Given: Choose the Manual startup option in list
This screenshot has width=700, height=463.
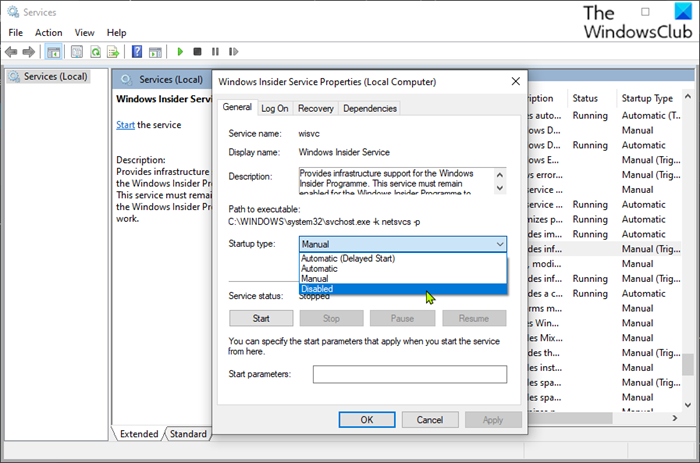Looking at the screenshot, I should (403, 279).
